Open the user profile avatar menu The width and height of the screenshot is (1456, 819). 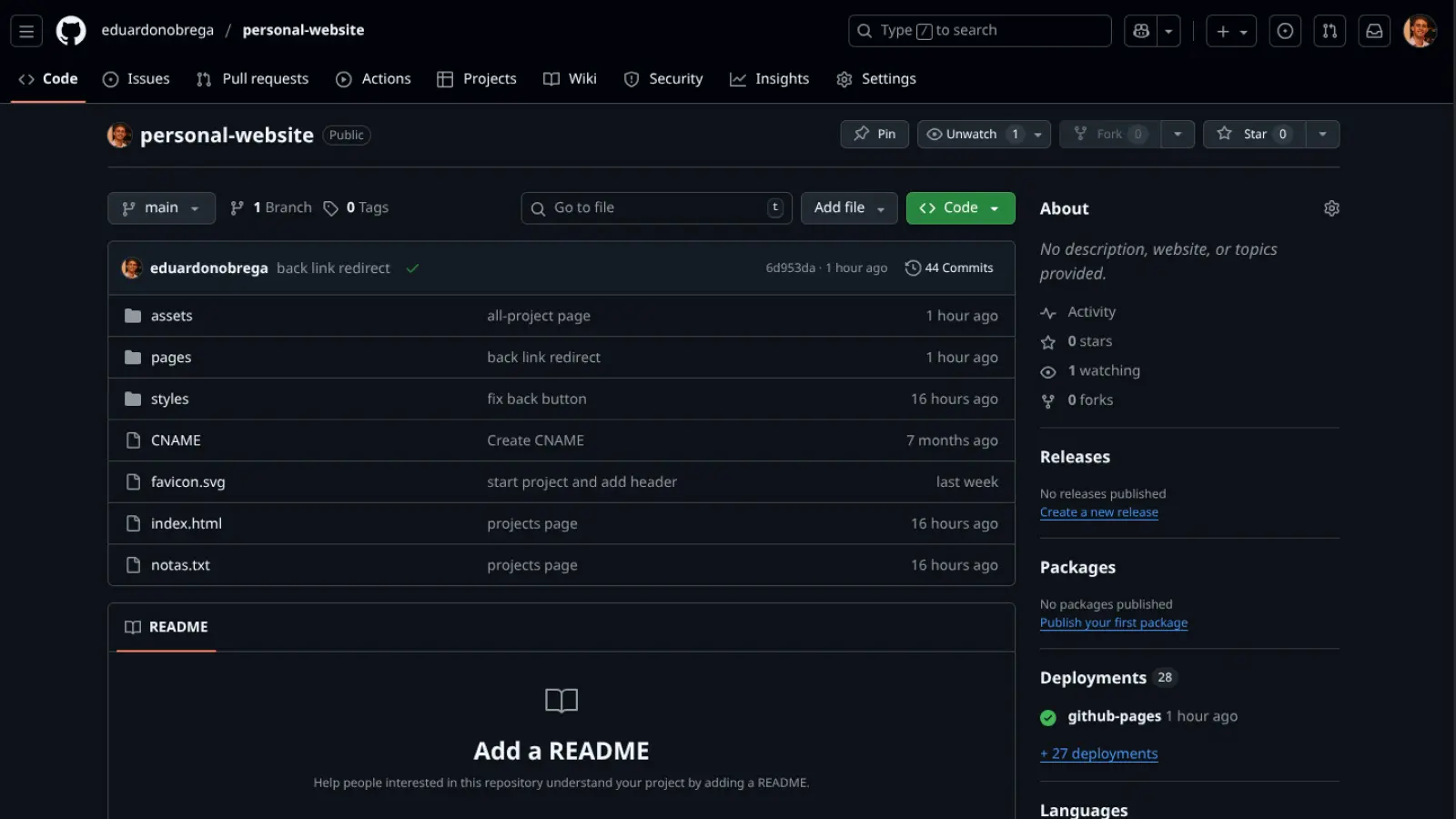pyautogui.click(x=1420, y=31)
